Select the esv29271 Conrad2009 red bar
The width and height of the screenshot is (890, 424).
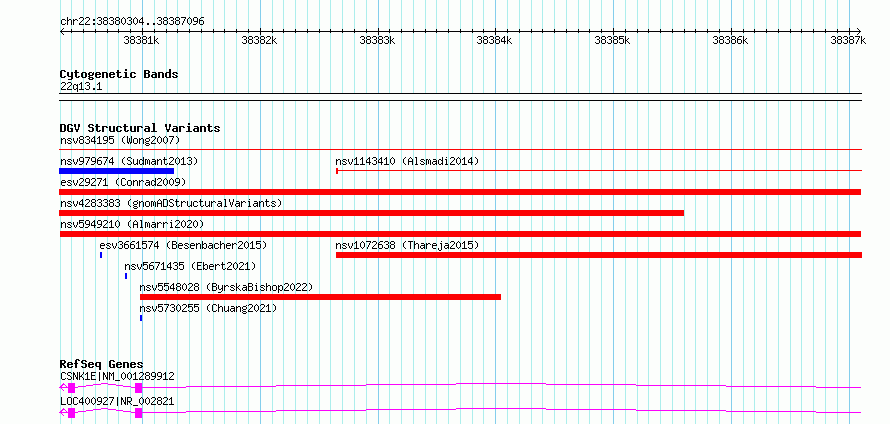click(x=460, y=192)
